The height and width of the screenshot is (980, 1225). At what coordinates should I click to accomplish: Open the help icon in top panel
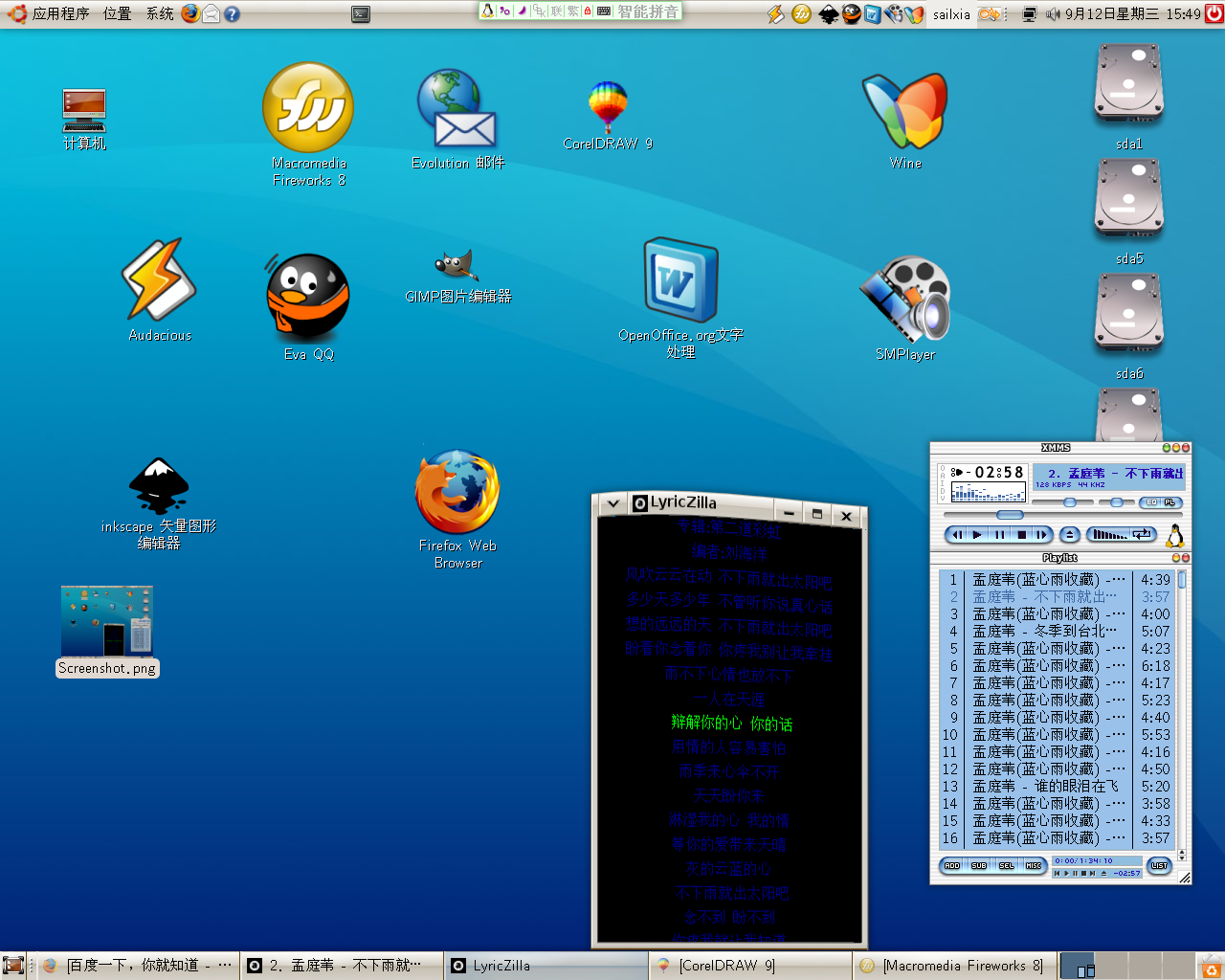[232, 13]
